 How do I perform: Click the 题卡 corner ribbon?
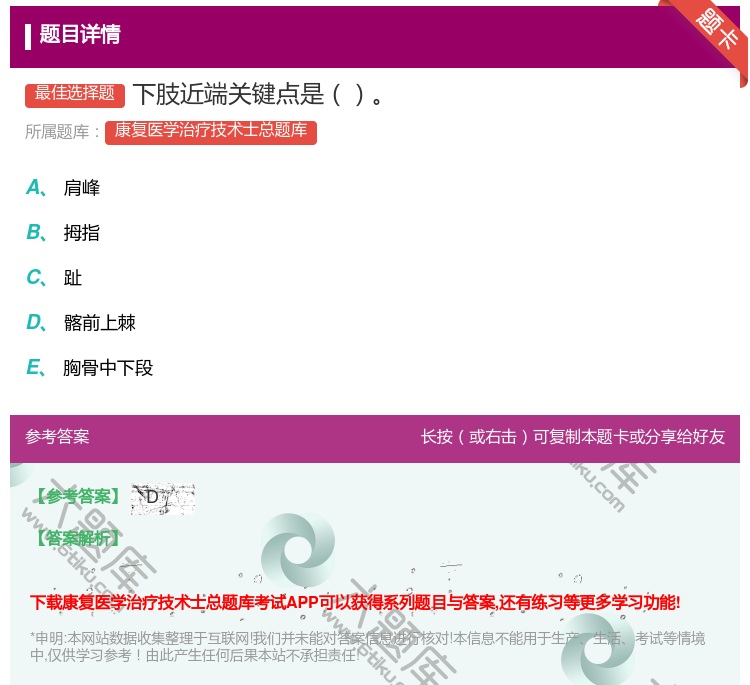[x=715, y=31]
